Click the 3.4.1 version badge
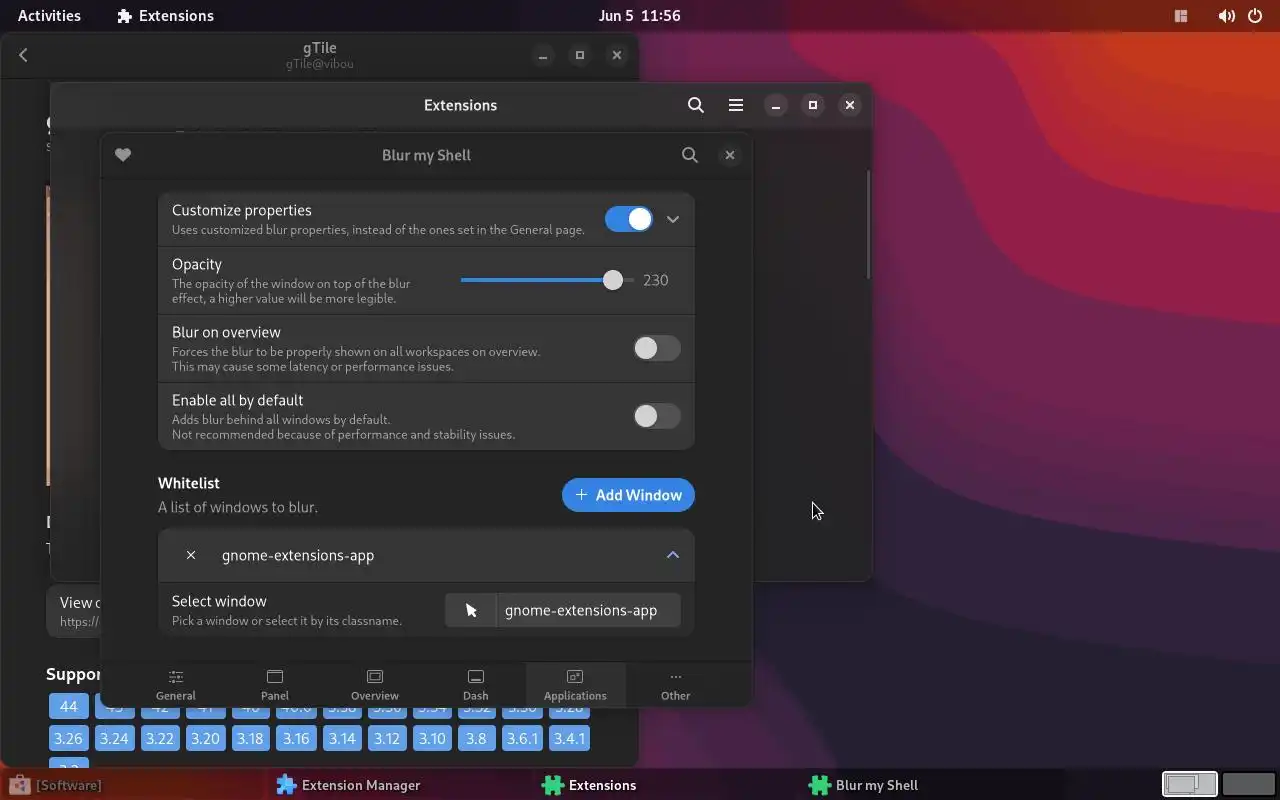Viewport: 1280px width, 800px height. [569, 739]
